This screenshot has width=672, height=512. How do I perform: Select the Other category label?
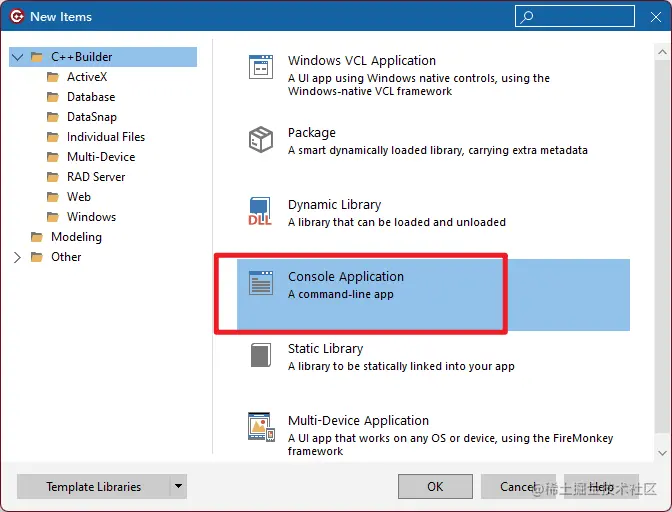point(66,257)
